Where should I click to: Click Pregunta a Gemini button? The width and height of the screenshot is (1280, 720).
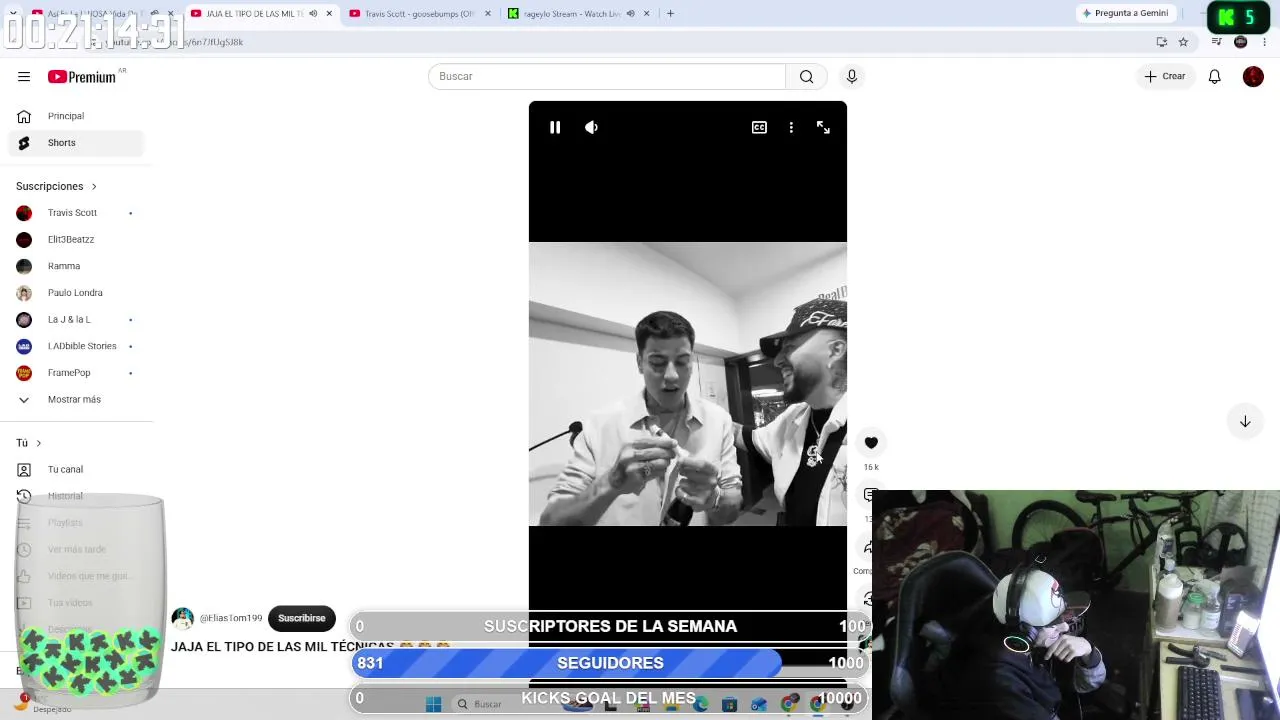(1125, 13)
